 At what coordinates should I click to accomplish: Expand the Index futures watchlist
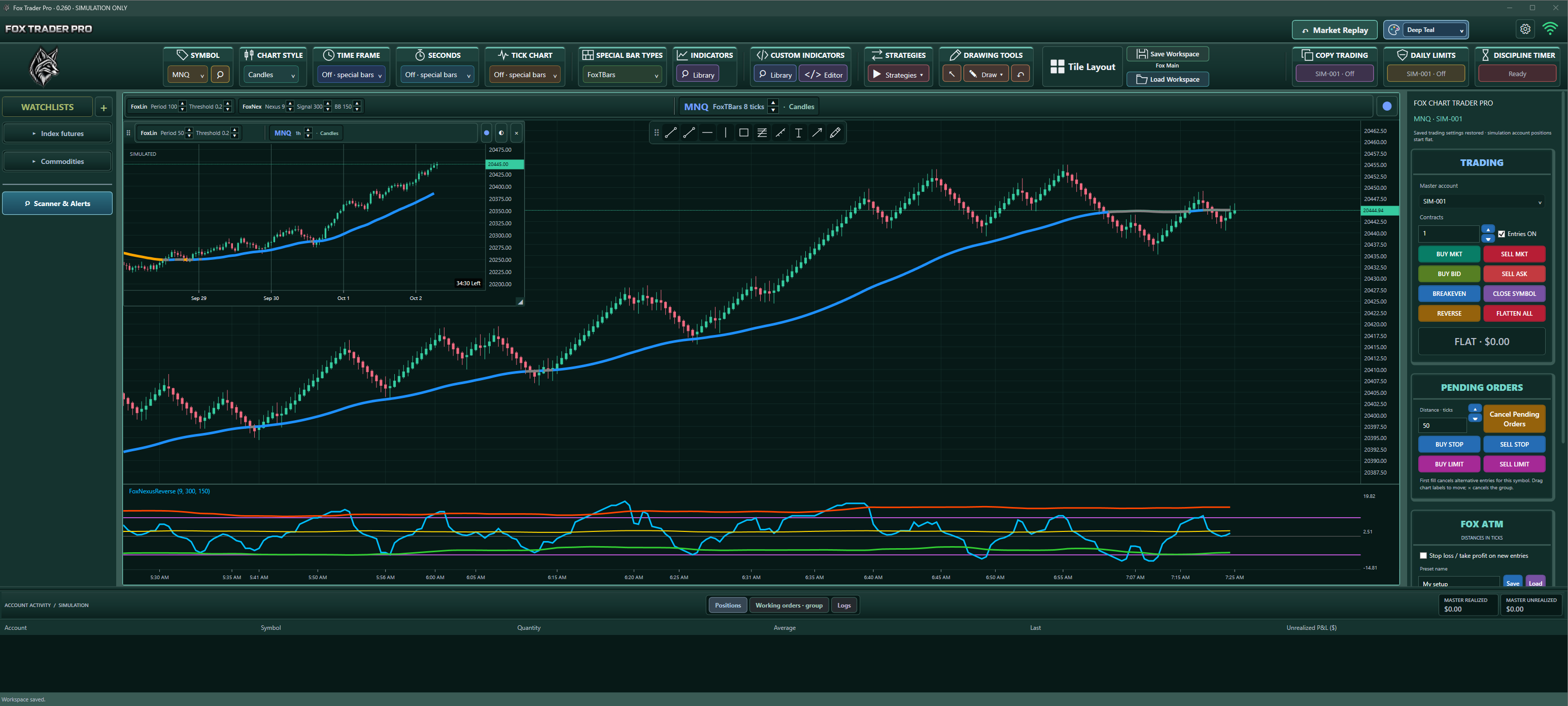coord(57,133)
